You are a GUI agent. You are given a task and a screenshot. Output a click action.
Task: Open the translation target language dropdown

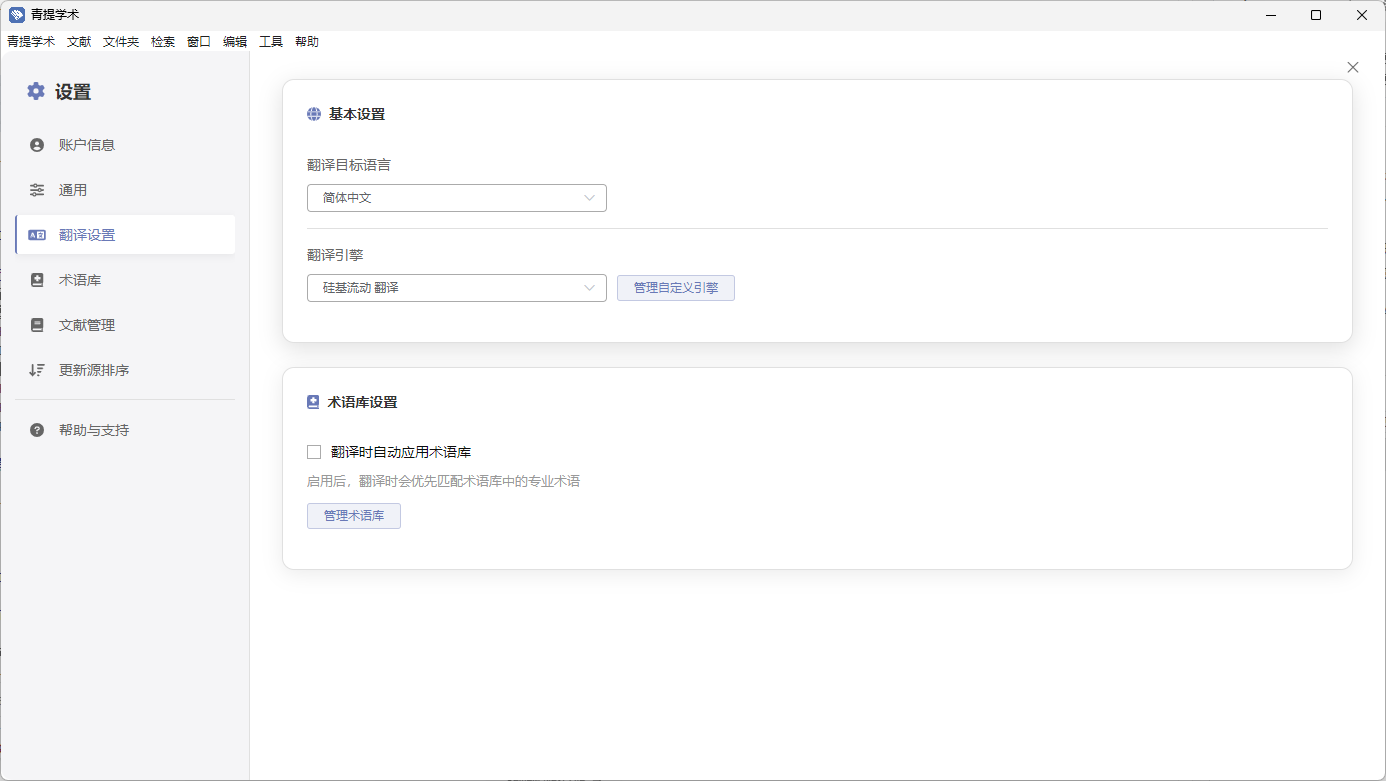pyautogui.click(x=456, y=198)
